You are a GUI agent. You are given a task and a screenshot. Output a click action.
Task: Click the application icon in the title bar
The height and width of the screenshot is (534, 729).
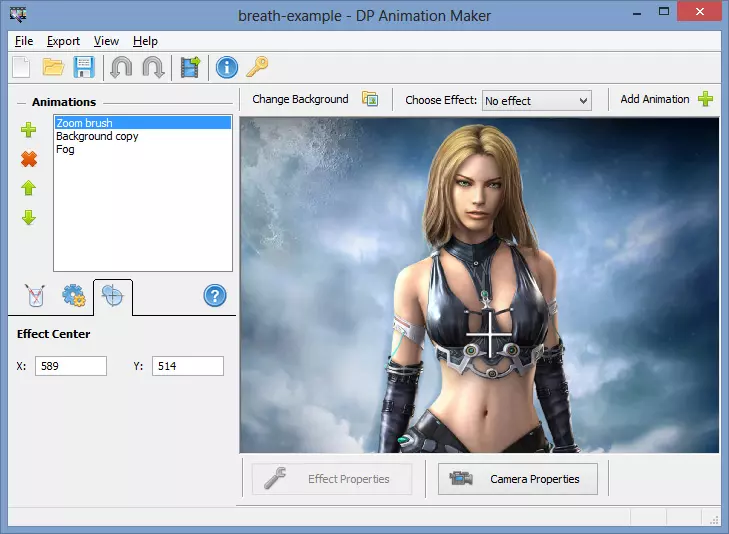pyautogui.click(x=18, y=14)
